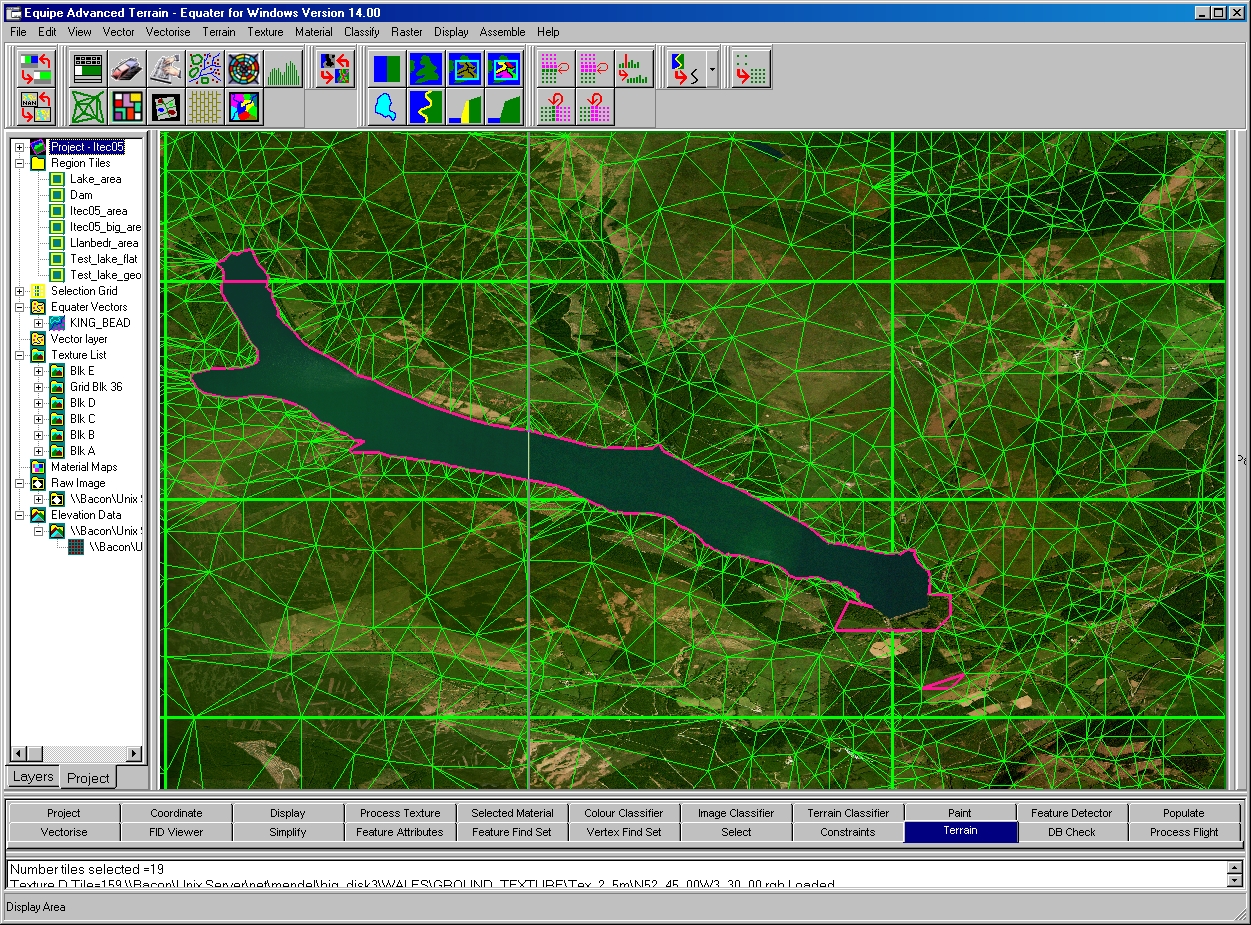Screen dimensions: 1251x925
Task: Click the cyan lake shape icon
Action: (x=386, y=106)
